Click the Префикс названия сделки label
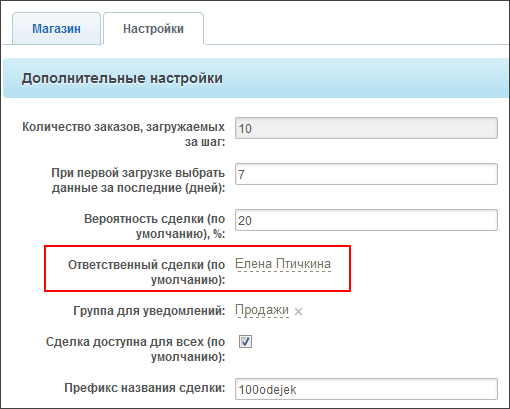Image resolution: width=510 pixels, height=409 pixels. [x=145, y=388]
